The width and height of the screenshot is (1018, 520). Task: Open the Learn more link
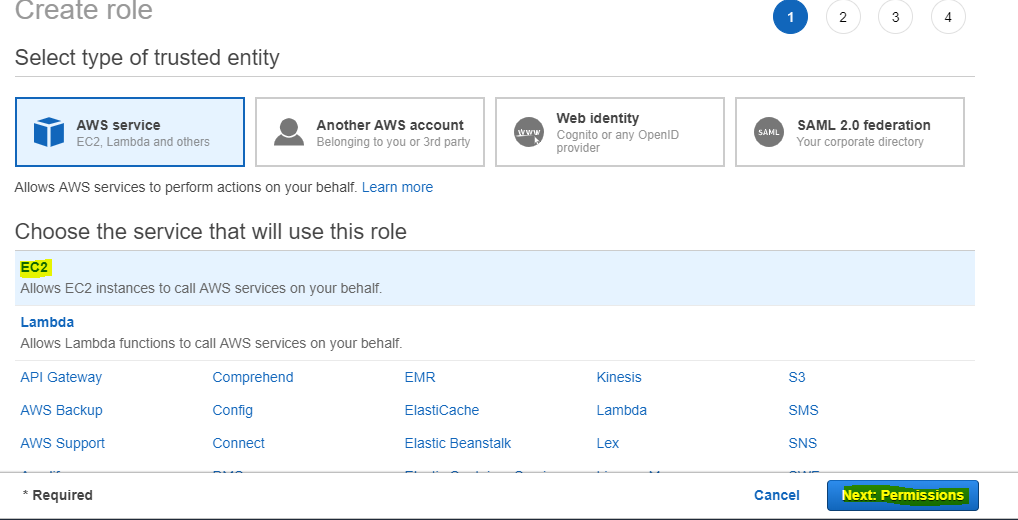(397, 187)
